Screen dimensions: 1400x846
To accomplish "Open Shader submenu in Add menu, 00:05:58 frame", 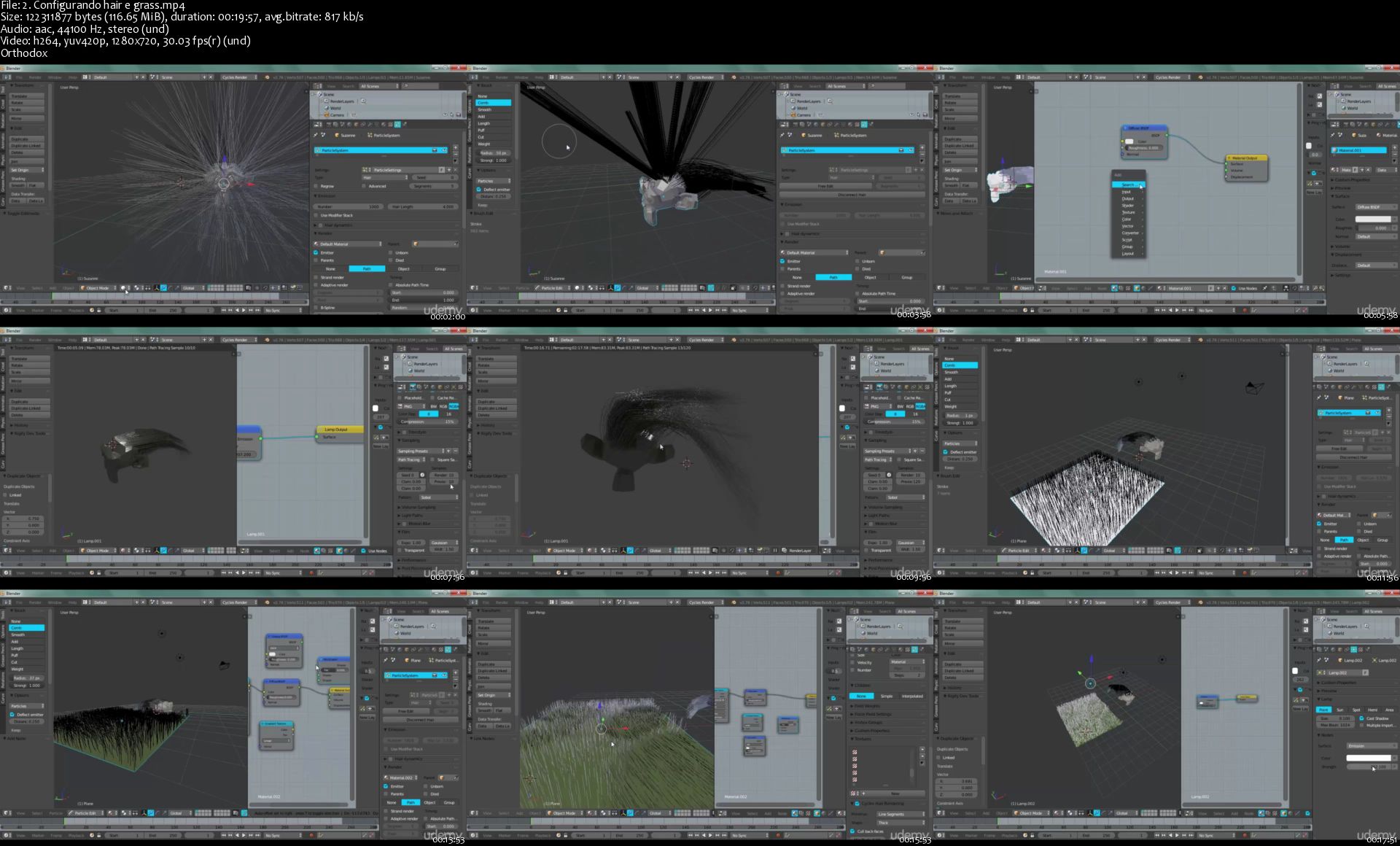I will pos(1129,206).
